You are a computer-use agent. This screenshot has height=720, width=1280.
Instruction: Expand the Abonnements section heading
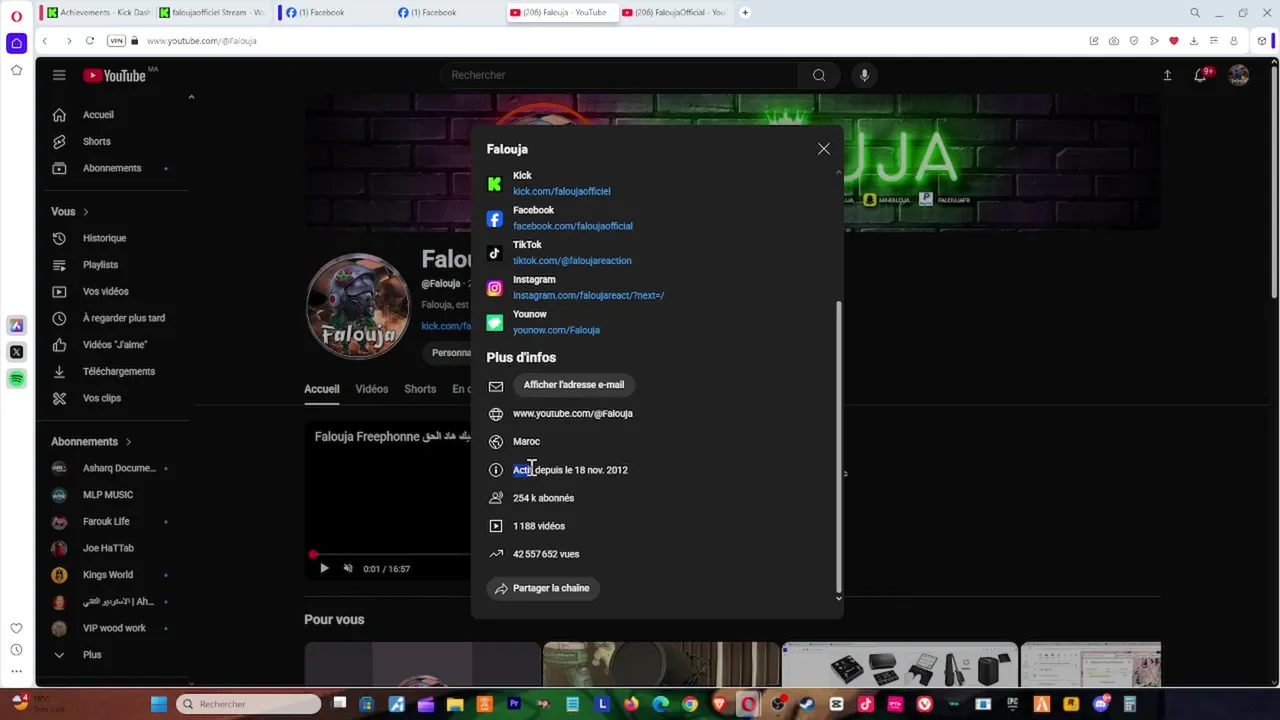click(91, 442)
